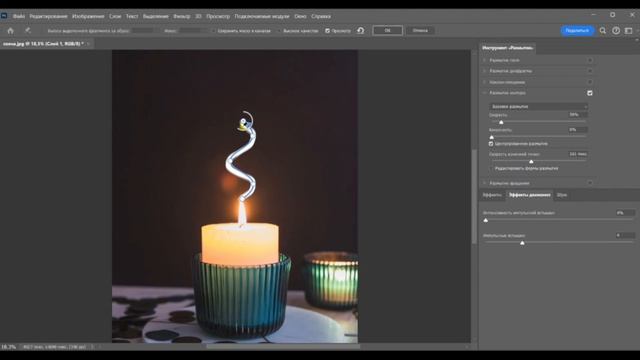This screenshot has width=640, height=360.
Task: Open the Фильтр menu
Action: pos(182,16)
